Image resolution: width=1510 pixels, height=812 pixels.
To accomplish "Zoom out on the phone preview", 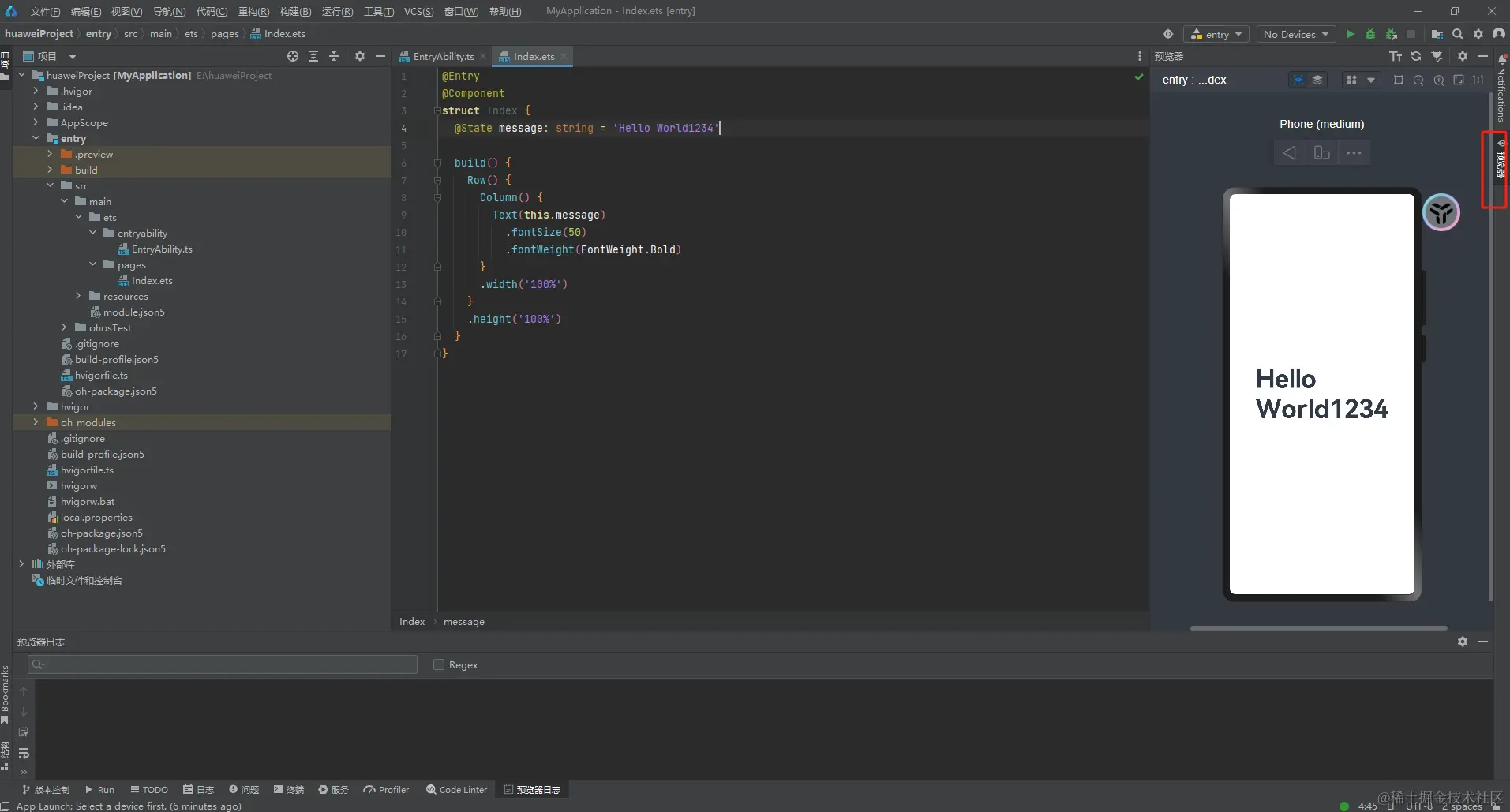I will (x=1418, y=80).
